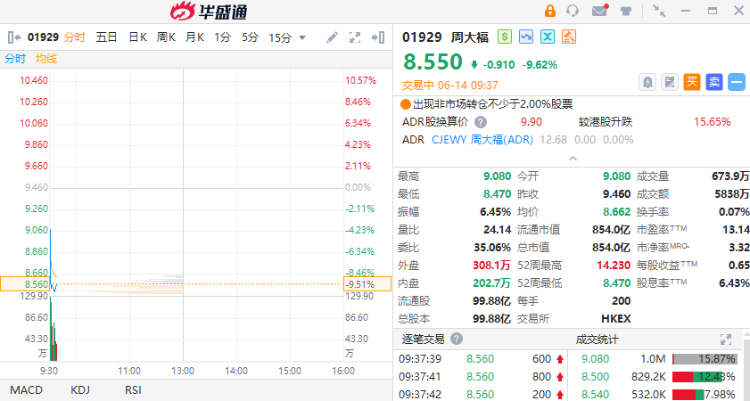Open help icon beside 逐笔交易
Image resolution: width=750 pixels, height=401 pixels.
click(457, 339)
